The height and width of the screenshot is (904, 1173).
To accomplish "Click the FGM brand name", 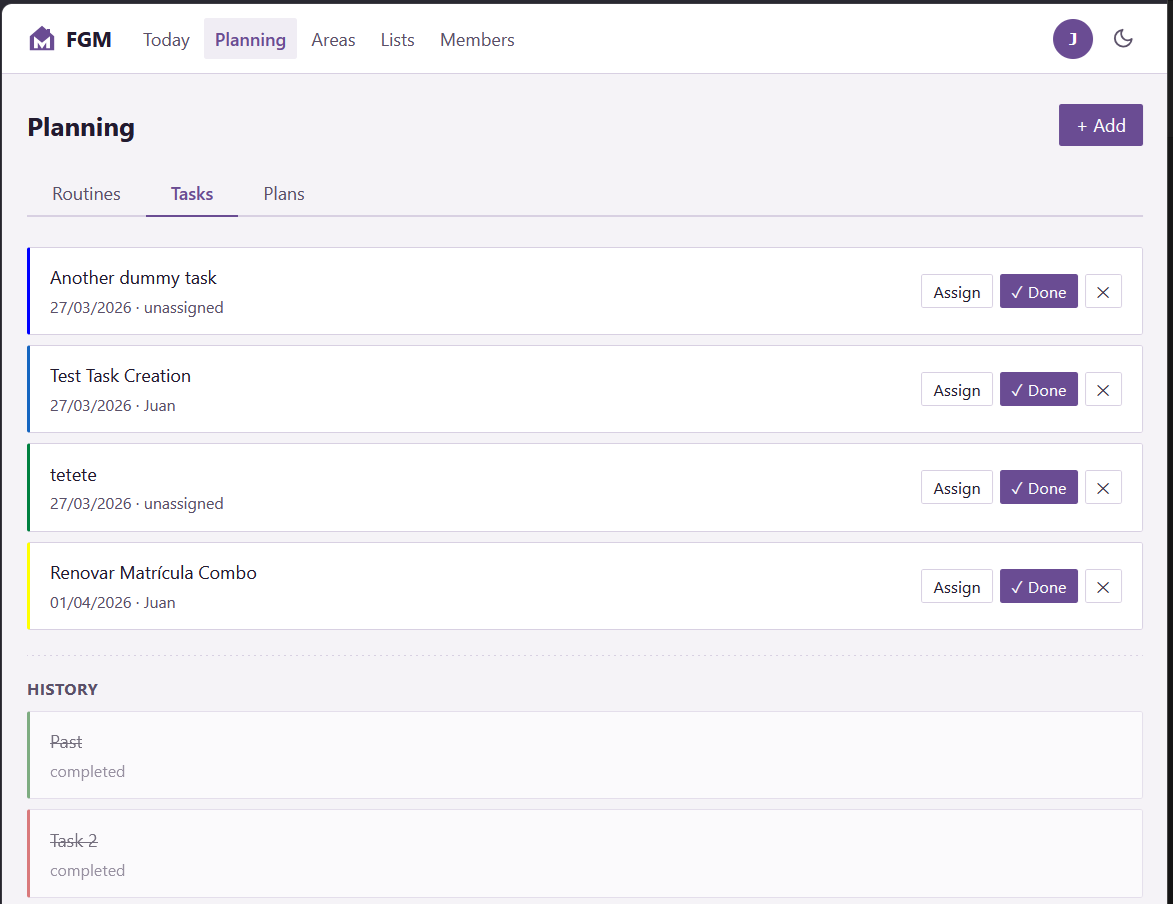I will [89, 40].
